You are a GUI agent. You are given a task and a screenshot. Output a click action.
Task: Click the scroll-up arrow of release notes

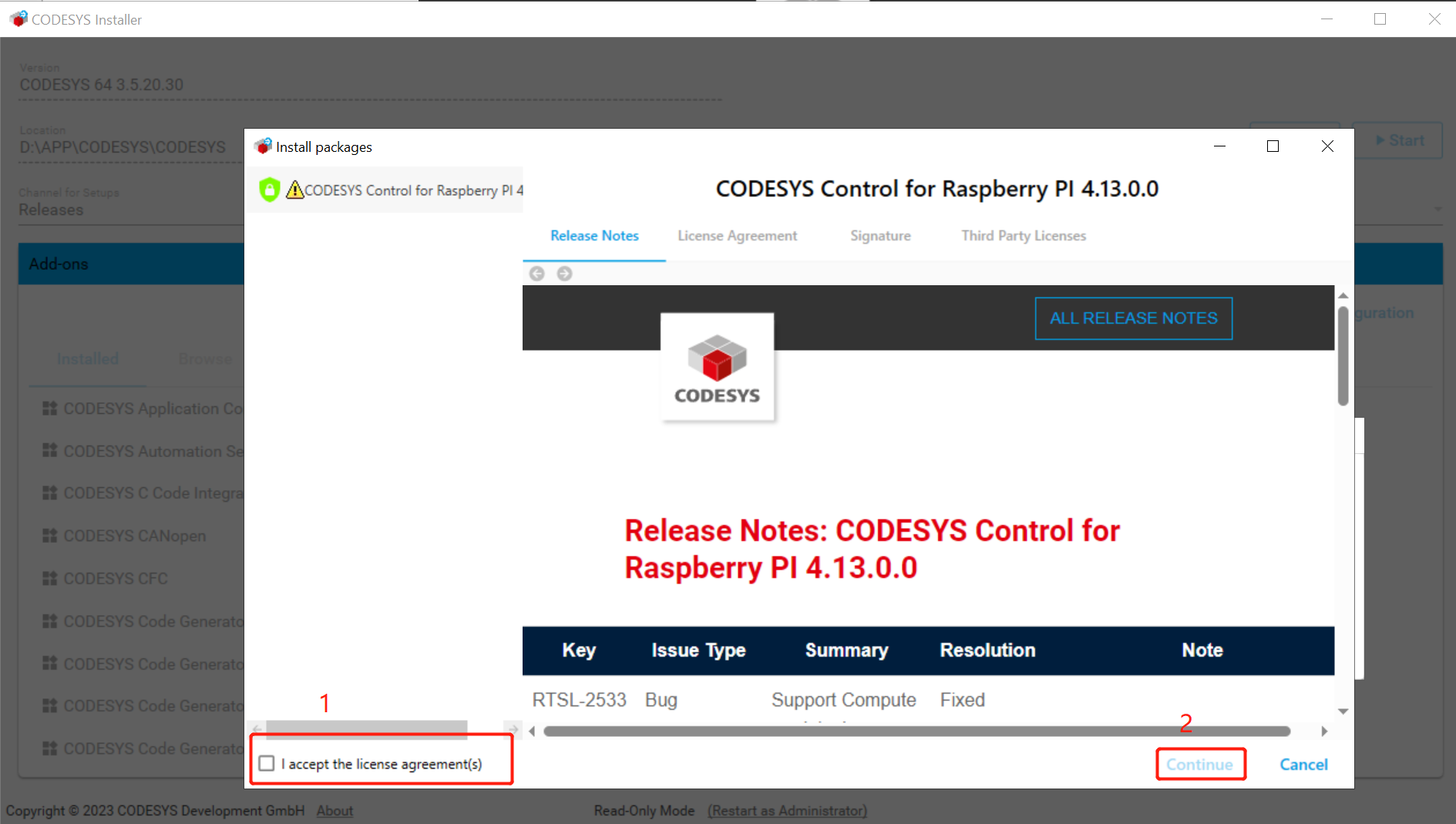click(1343, 295)
